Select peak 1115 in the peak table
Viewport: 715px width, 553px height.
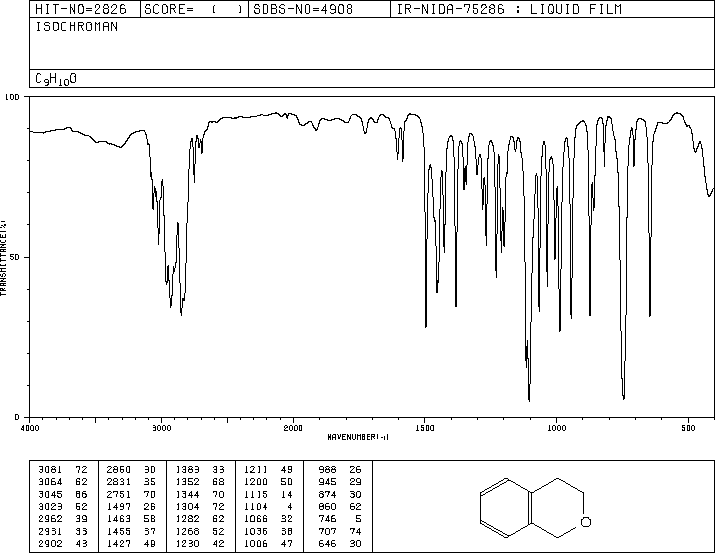click(x=256, y=494)
